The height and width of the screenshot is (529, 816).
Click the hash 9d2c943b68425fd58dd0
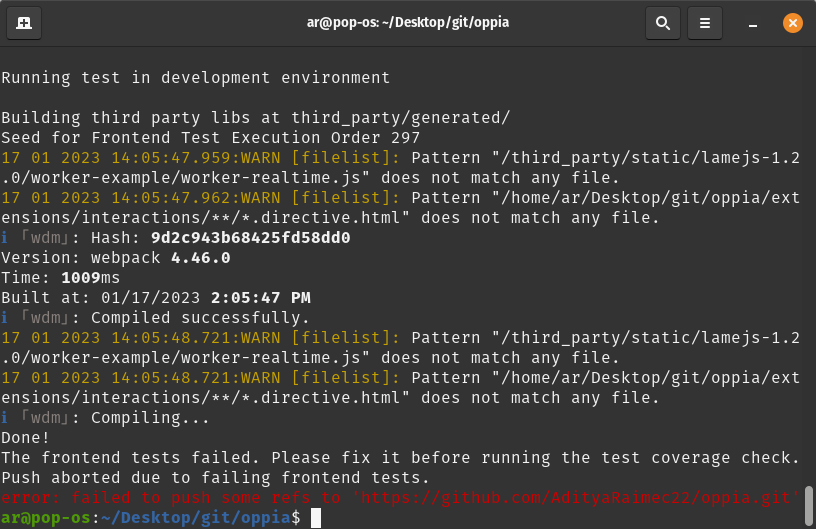point(250,238)
